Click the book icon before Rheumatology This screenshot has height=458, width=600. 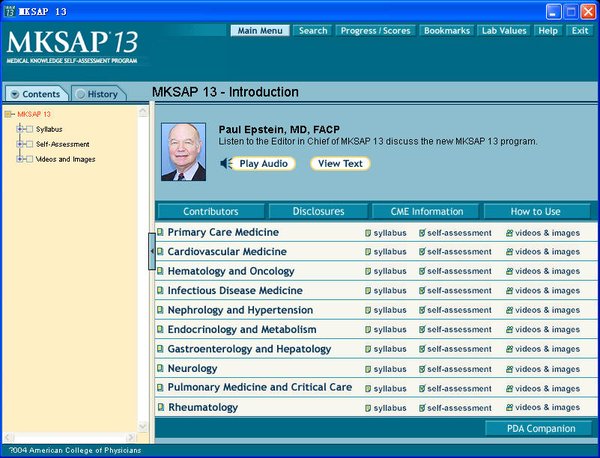click(x=161, y=407)
